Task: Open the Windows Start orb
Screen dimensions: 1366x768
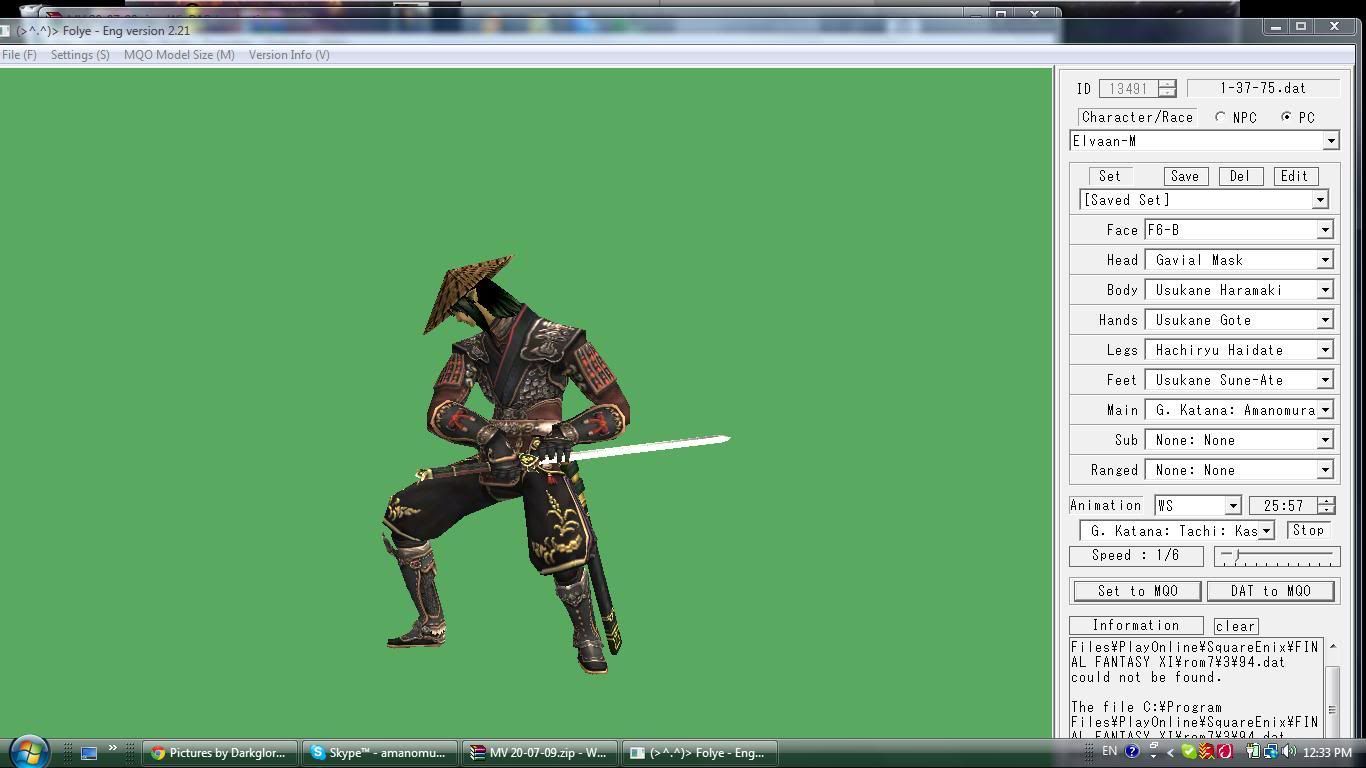Action: [28, 751]
